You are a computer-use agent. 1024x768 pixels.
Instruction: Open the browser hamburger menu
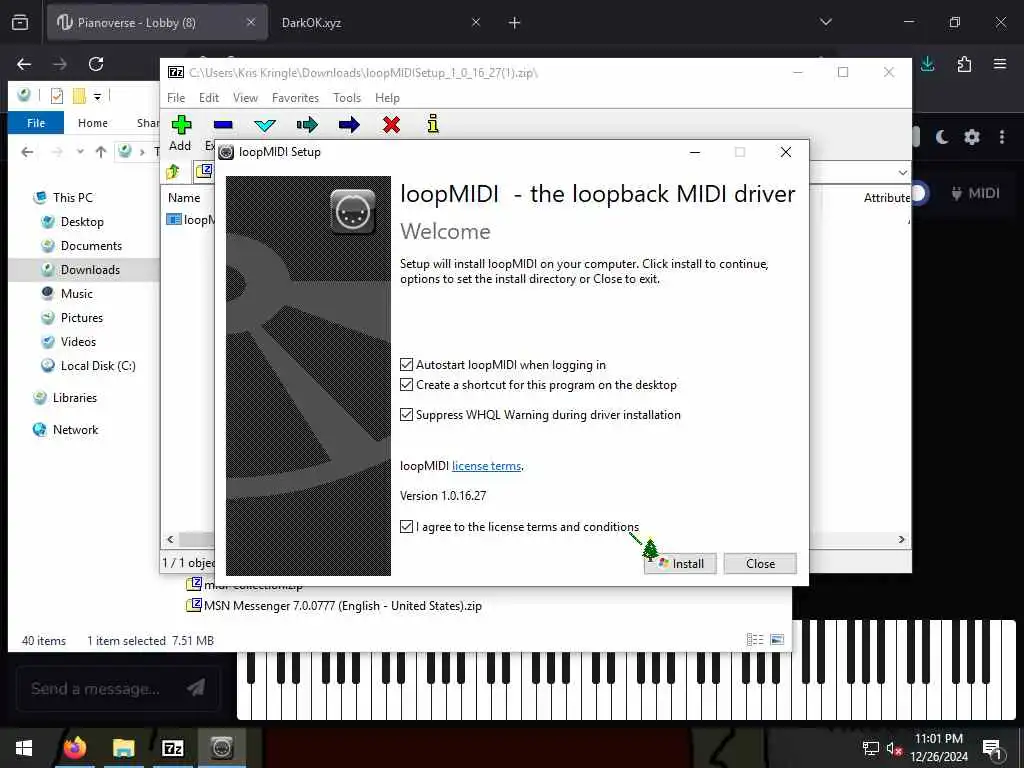pyautogui.click(x=1000, y=64)
